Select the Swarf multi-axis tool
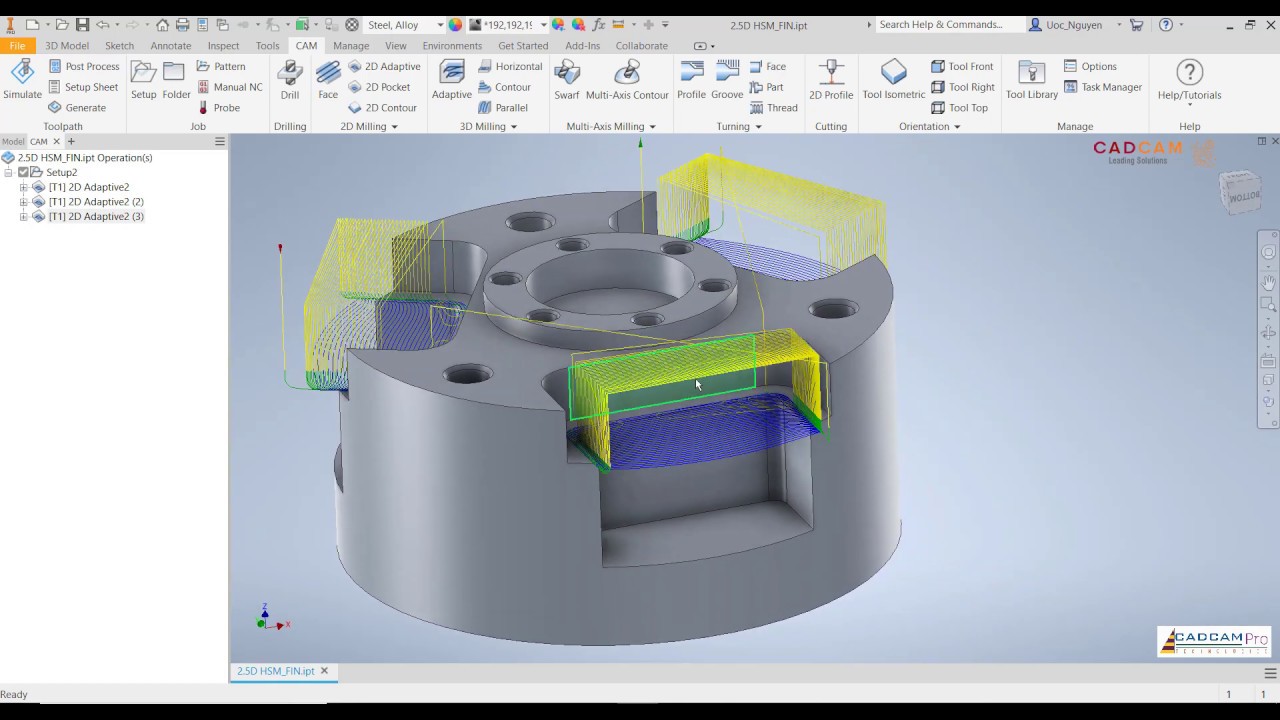Viewport: 1280px width, 720px height. click(567, 81)
